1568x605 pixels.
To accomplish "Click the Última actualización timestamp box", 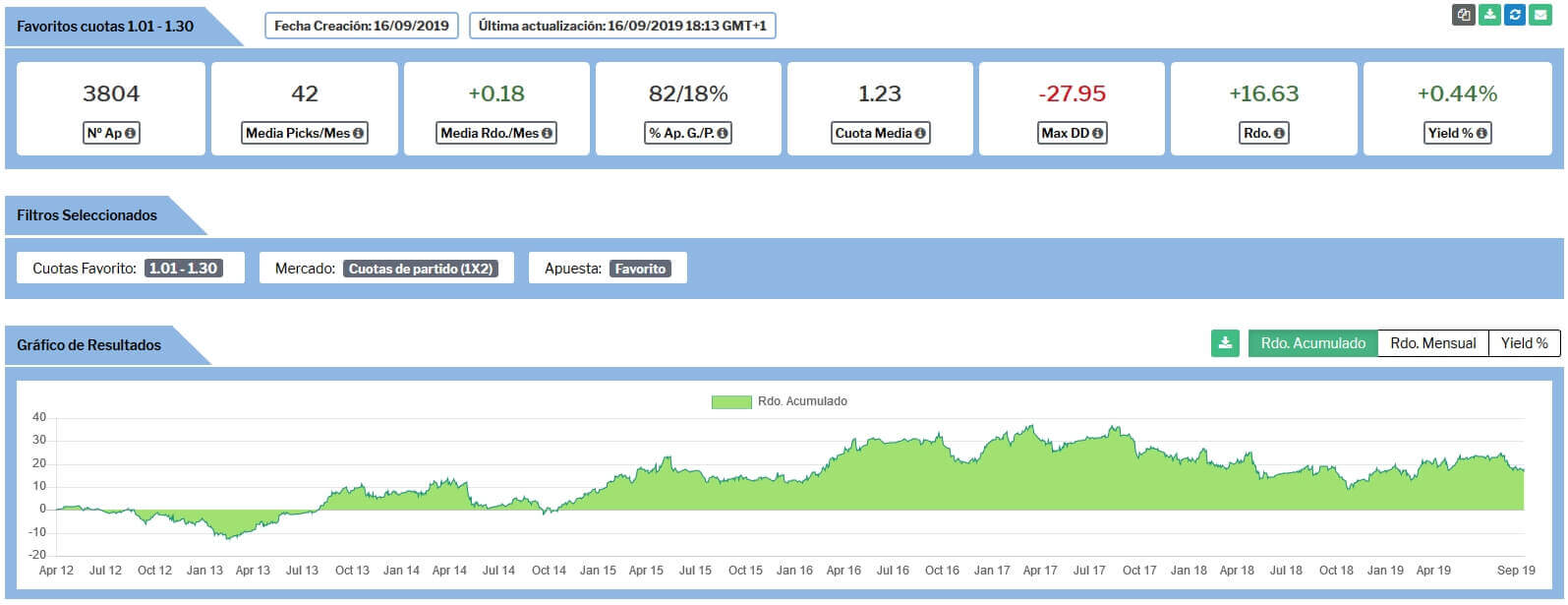I will coord(622,26).
